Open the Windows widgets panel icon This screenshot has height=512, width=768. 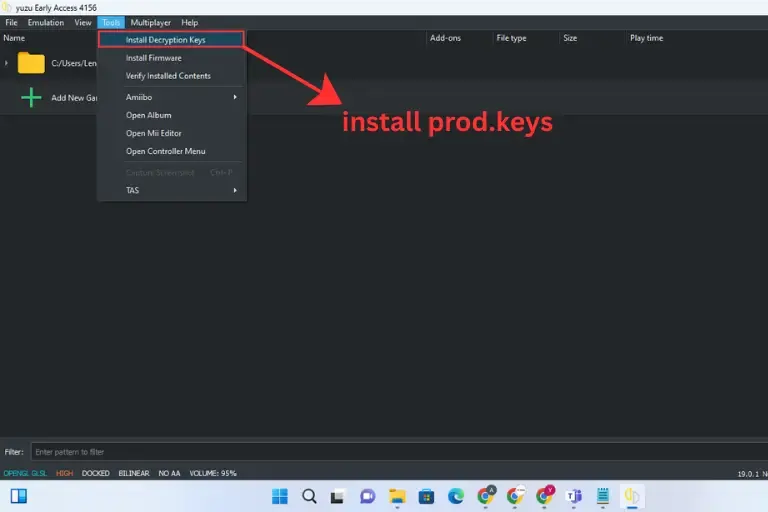(19, 496)
